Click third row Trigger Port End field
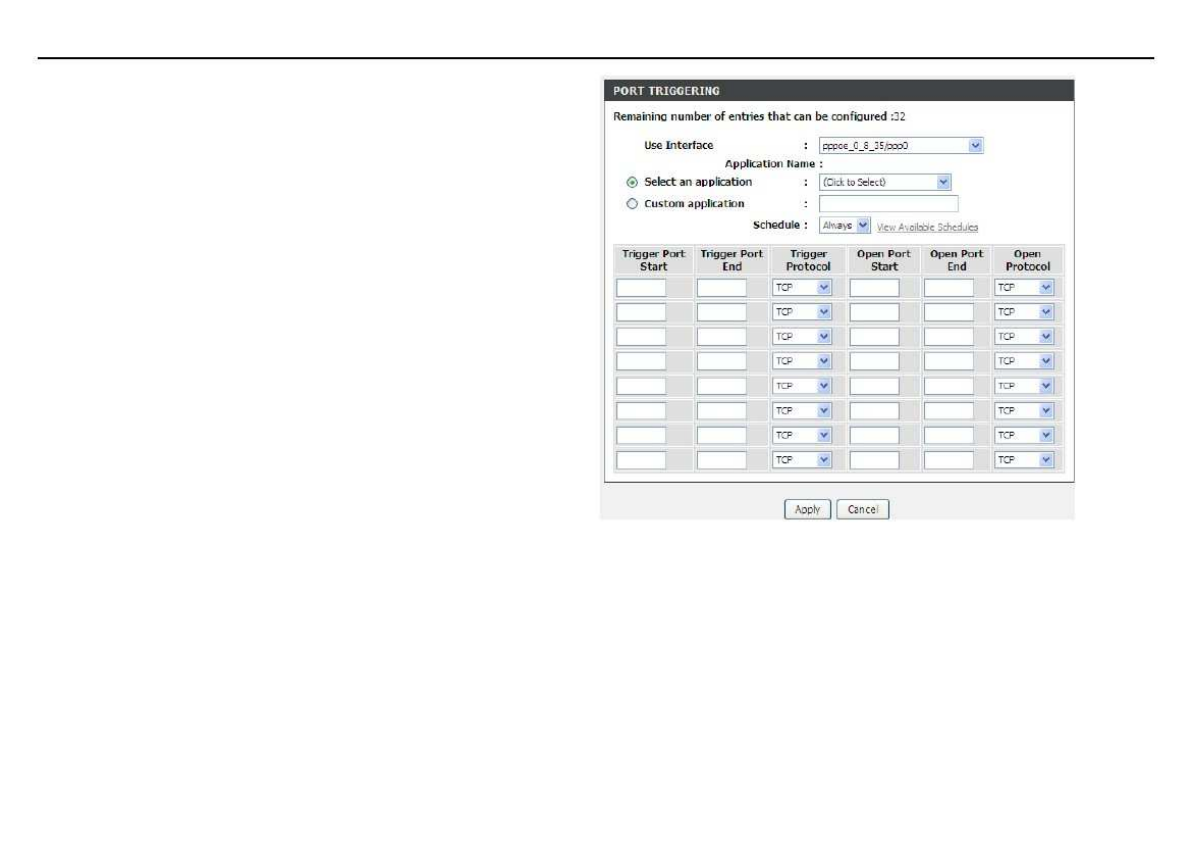 (722, 336)
